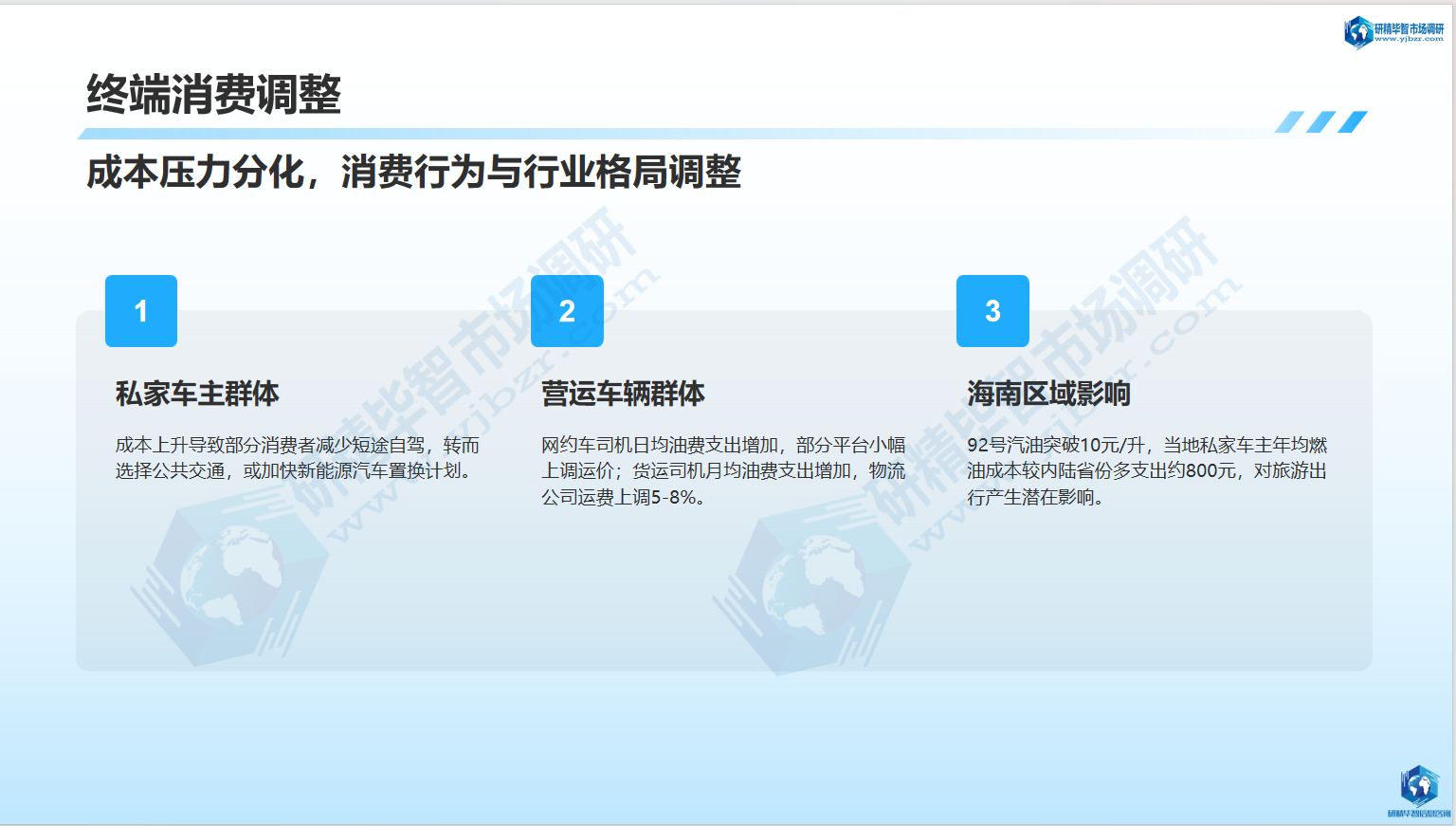
Task: Select the number 1 badge
Action: [x=141, y=311]
